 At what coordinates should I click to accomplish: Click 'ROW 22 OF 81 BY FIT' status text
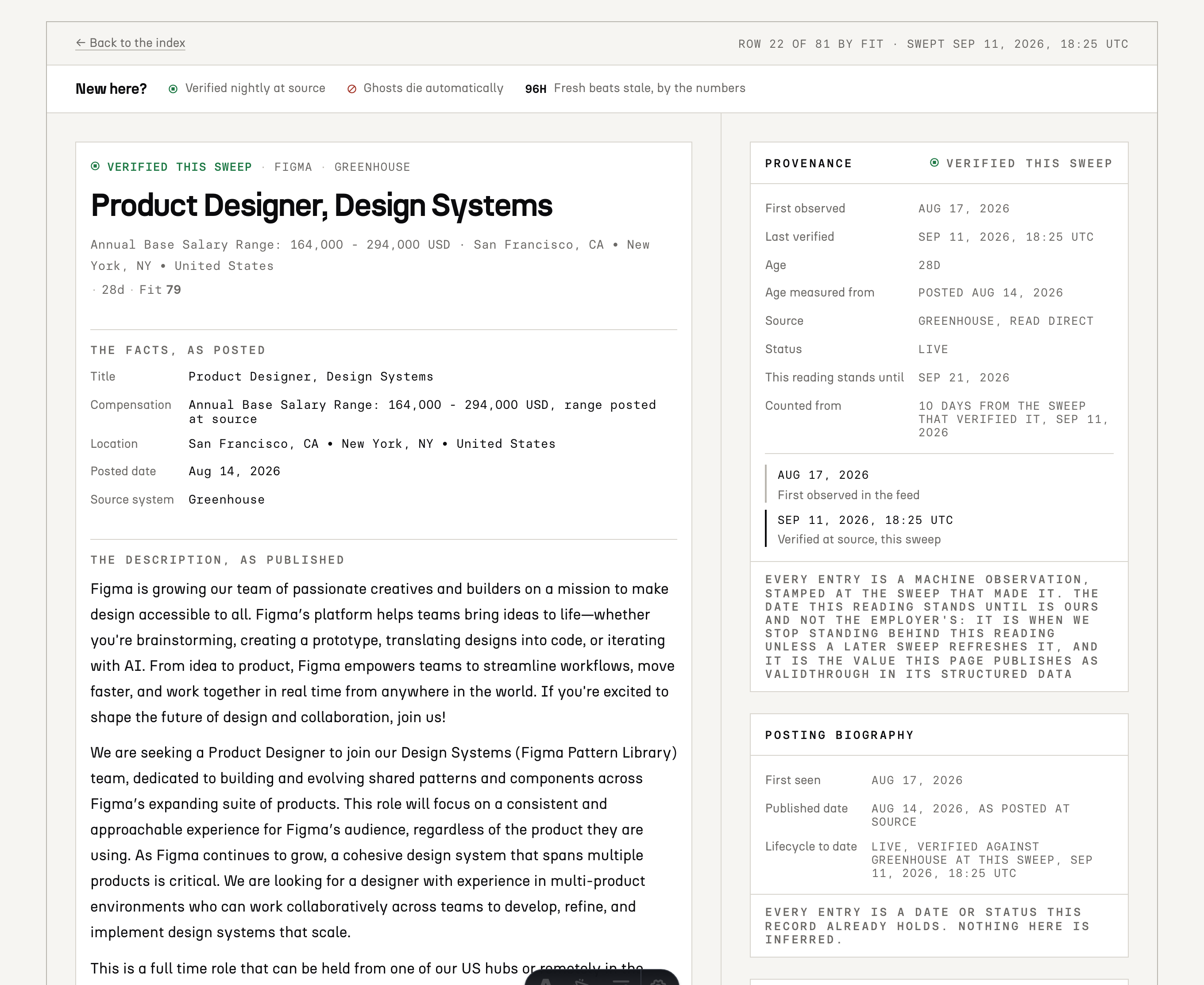click(810, 44)
